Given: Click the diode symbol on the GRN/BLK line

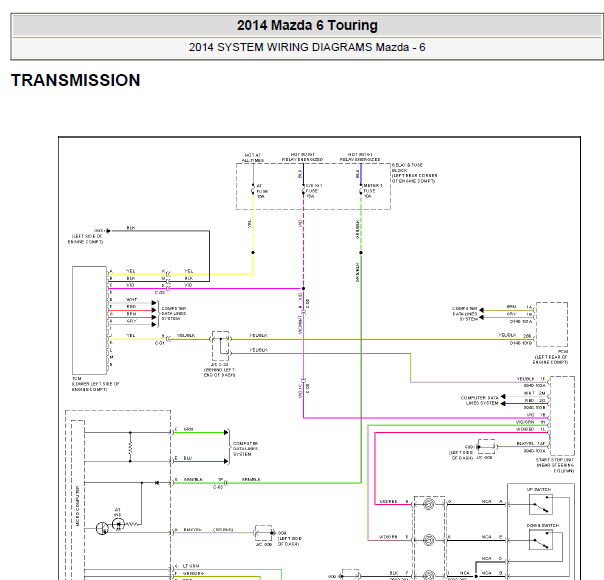Looking at the screenshot, I should tap(156, 483).
